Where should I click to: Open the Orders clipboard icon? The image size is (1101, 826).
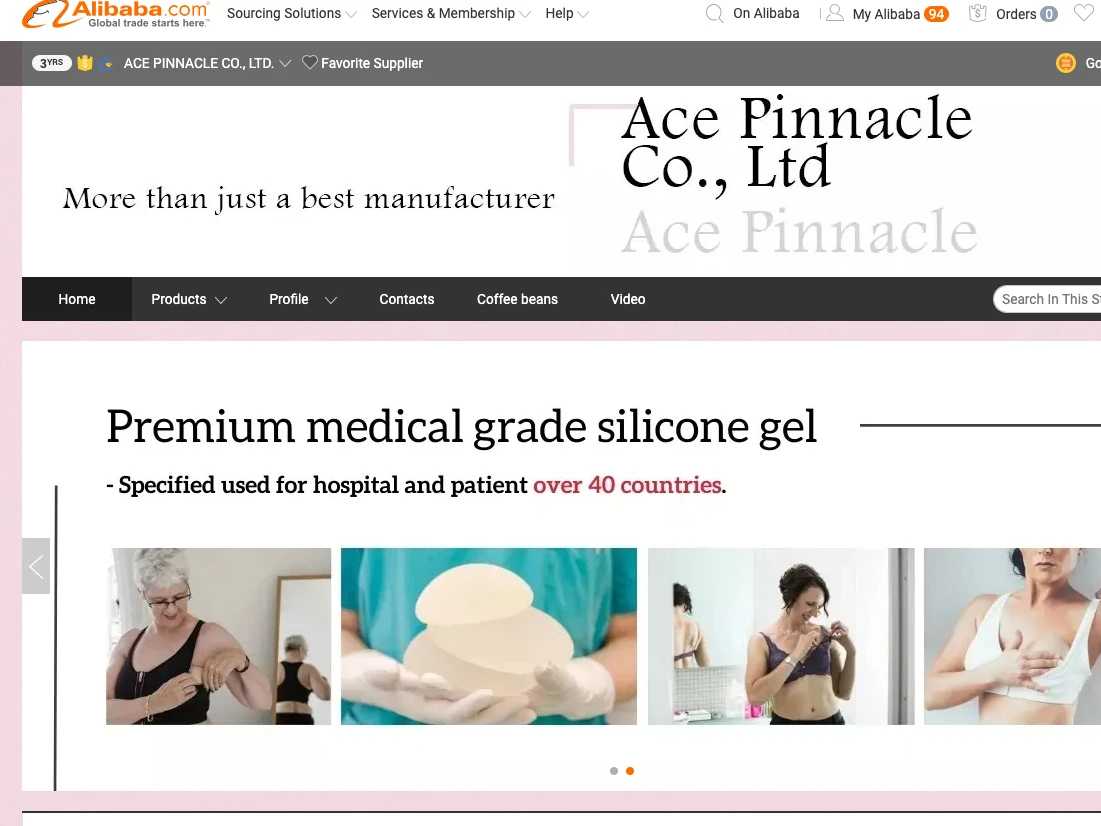point(977,13)
